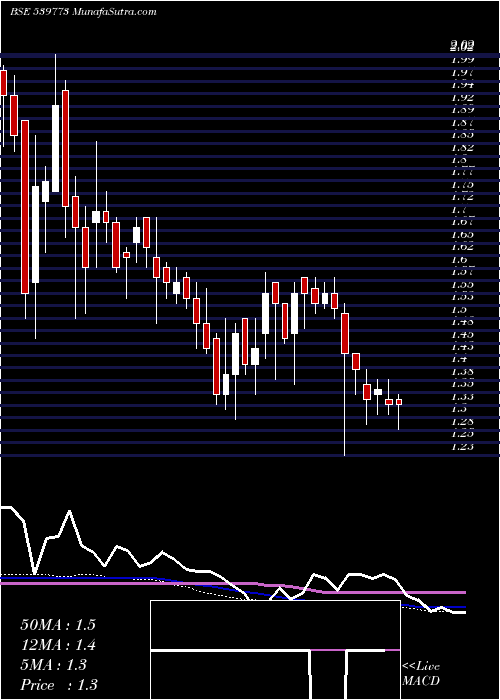
Task: Click the 1.35 price axis label
Action: (x=462, y=383)
